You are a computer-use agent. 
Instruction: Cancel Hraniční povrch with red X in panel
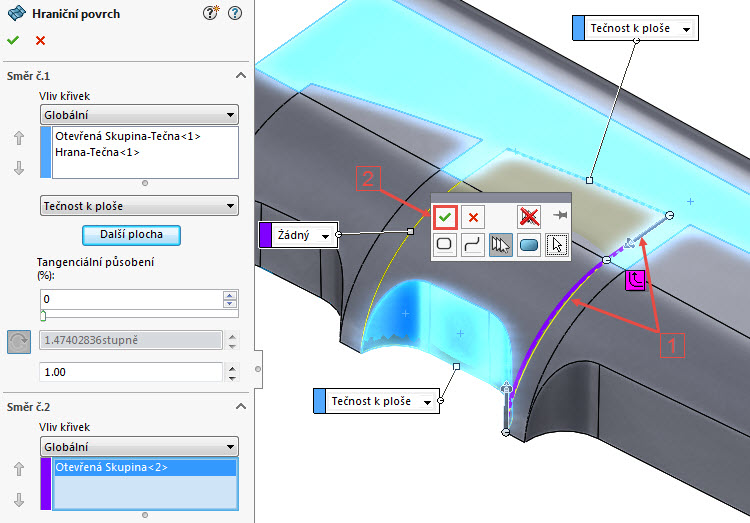(41, 41)
